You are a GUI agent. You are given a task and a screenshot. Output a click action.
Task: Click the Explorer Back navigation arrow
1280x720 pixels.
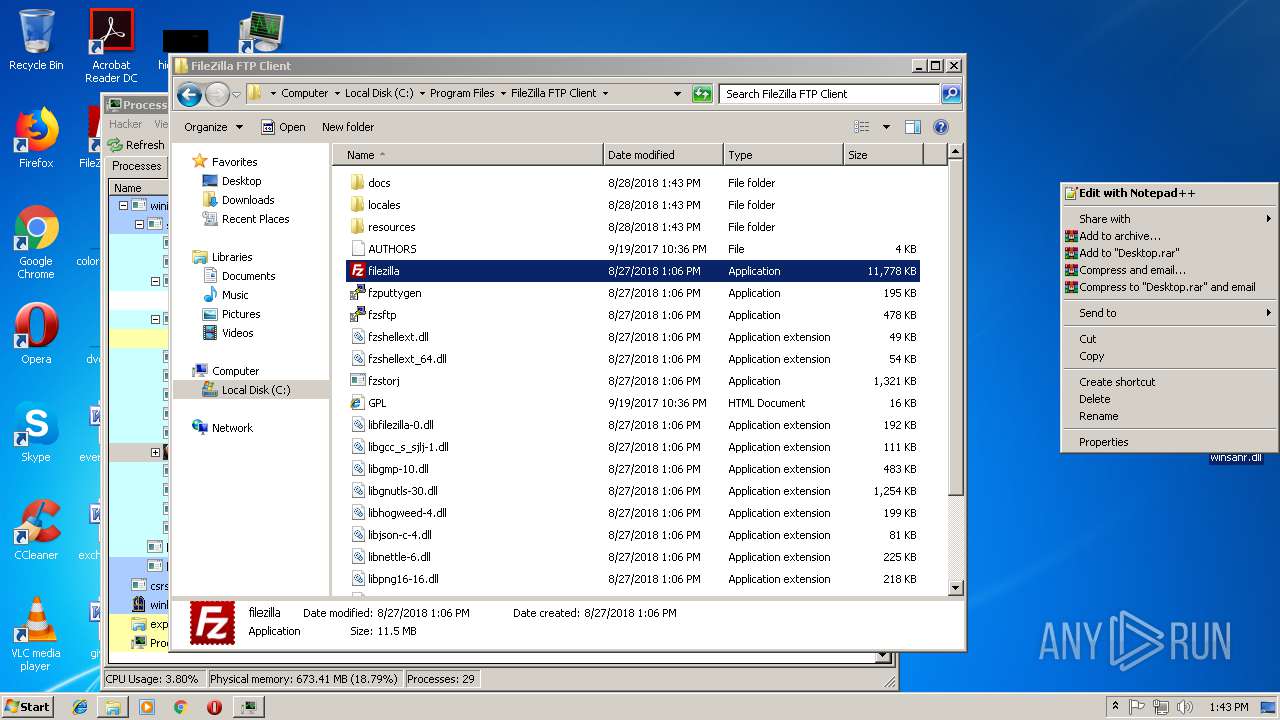(x=189, y=94)
